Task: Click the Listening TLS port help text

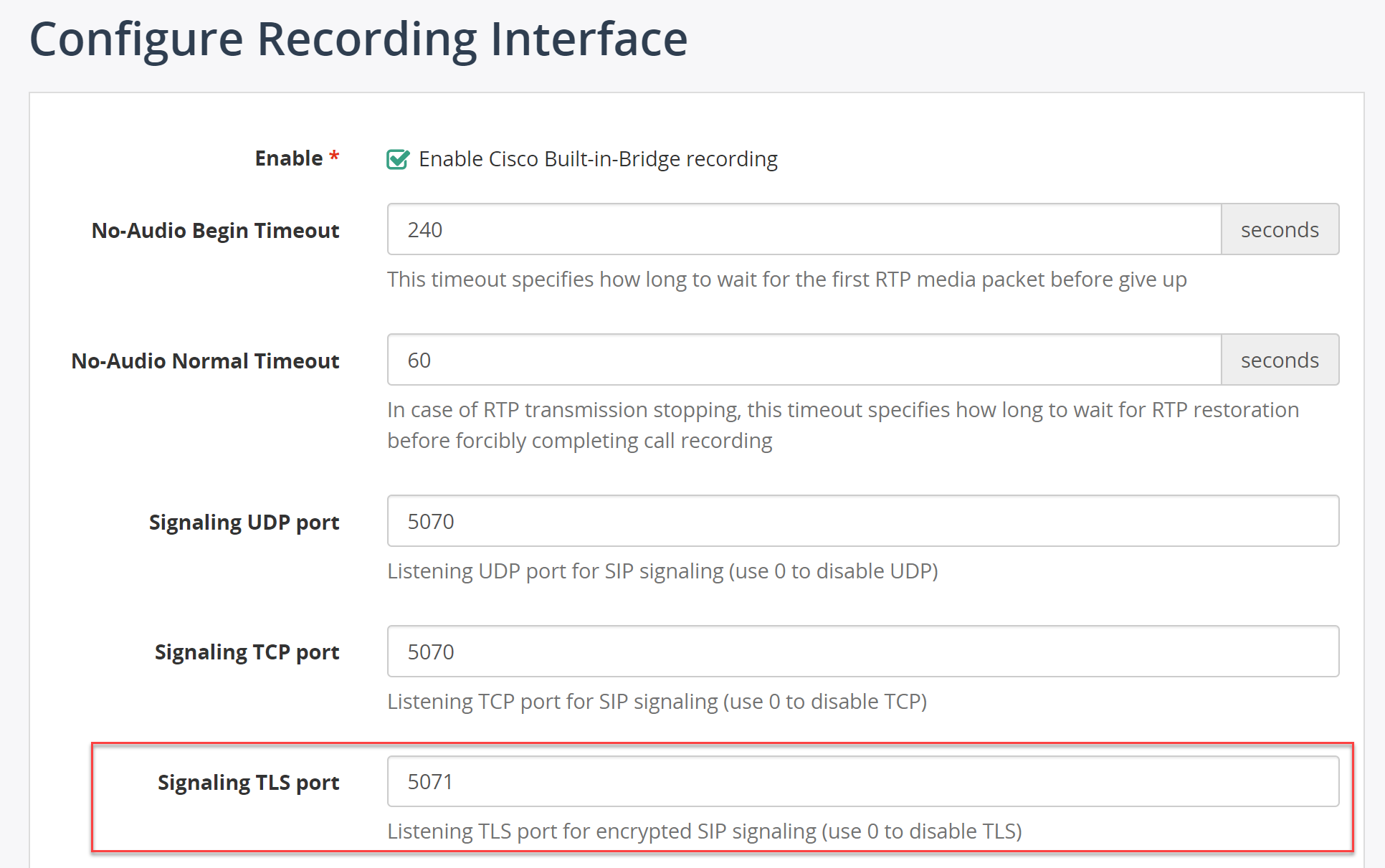Action: (x=705, y=831)
